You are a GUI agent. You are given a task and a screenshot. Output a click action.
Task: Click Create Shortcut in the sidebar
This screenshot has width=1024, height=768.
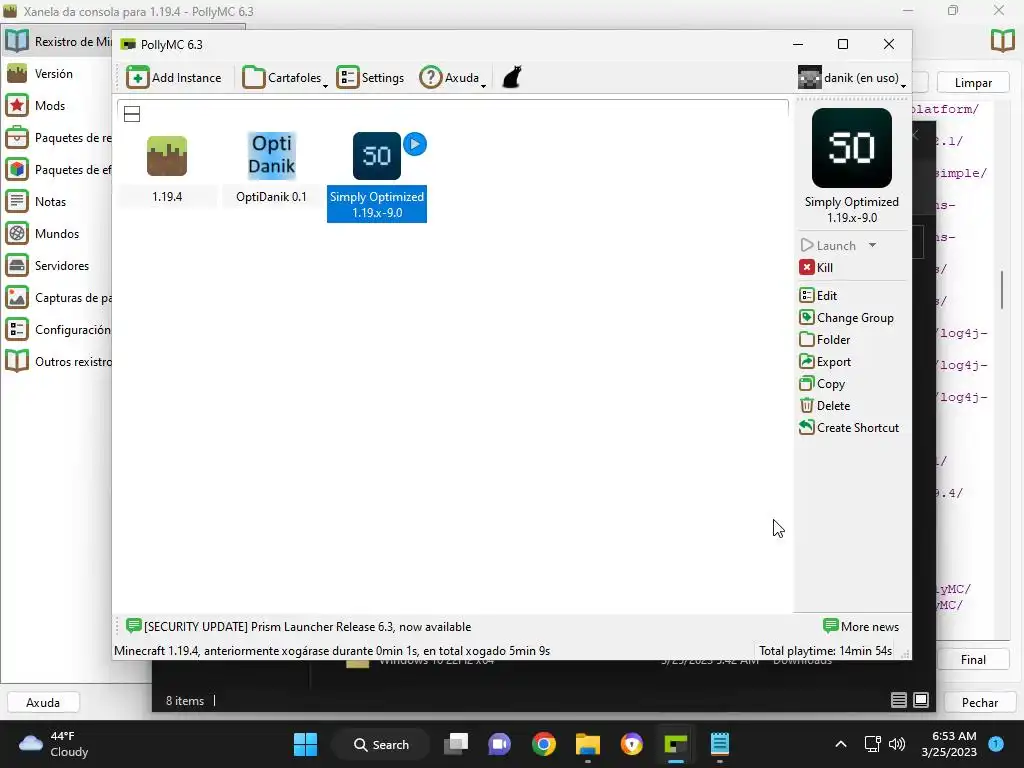pyautogui.click(x=849, y=428)
